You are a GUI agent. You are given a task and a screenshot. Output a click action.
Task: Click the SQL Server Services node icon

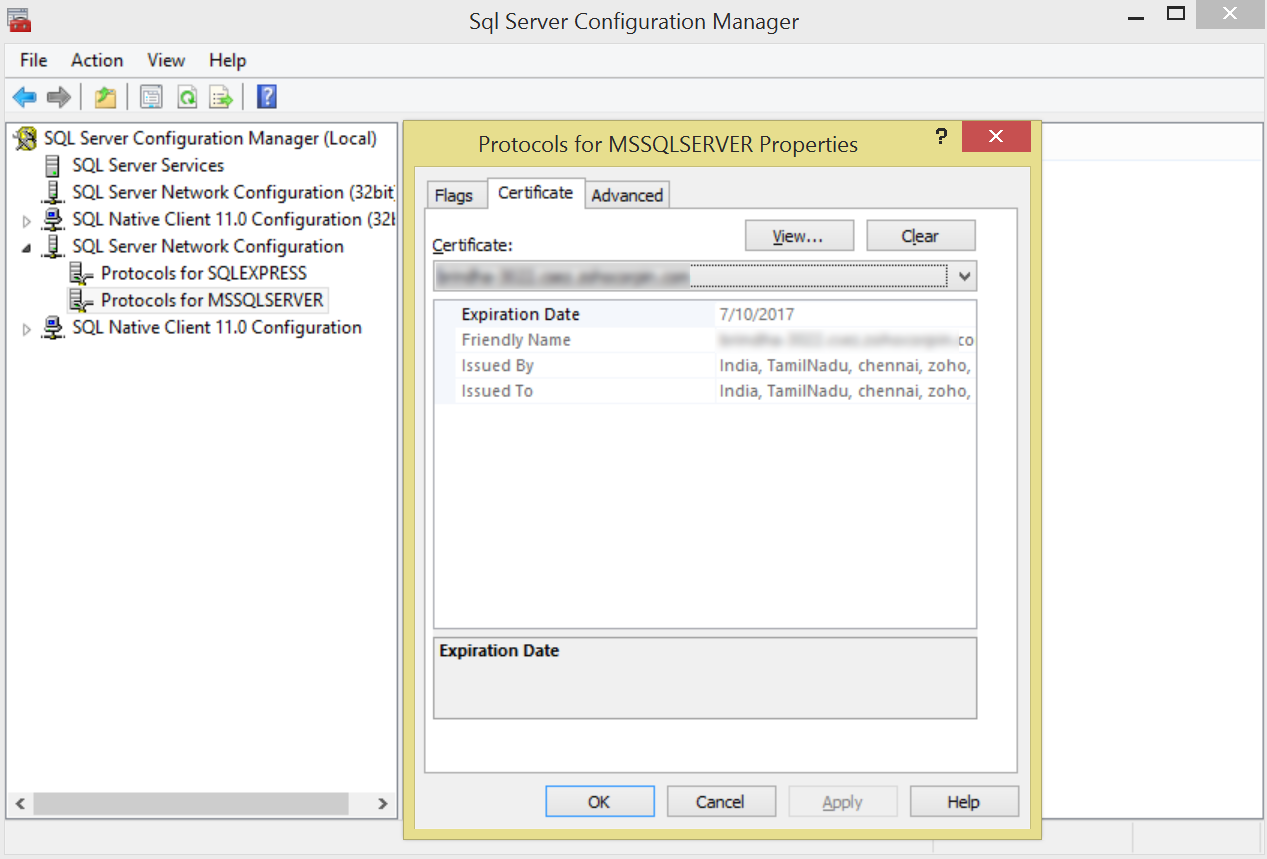point(53,165)
